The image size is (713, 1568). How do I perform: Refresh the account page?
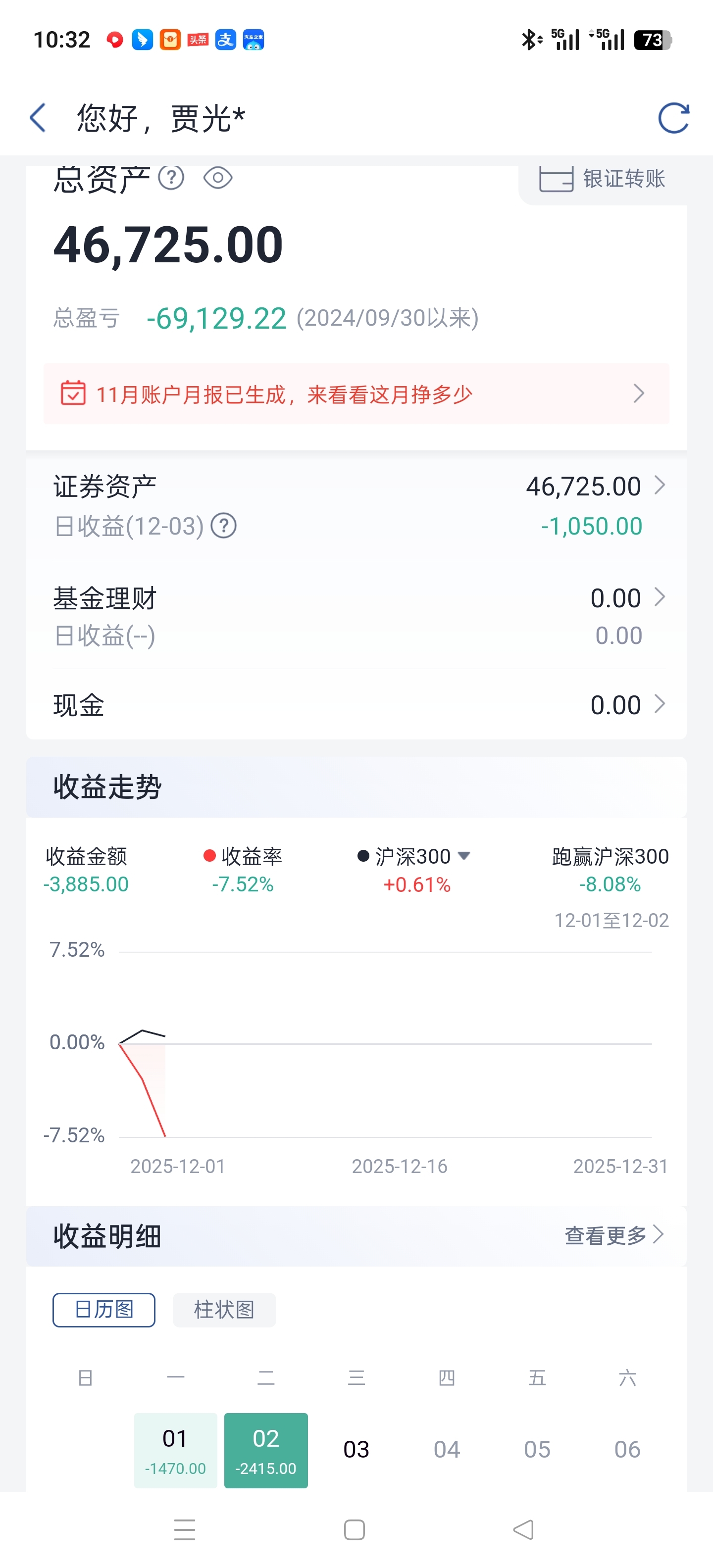click(673, 117)
